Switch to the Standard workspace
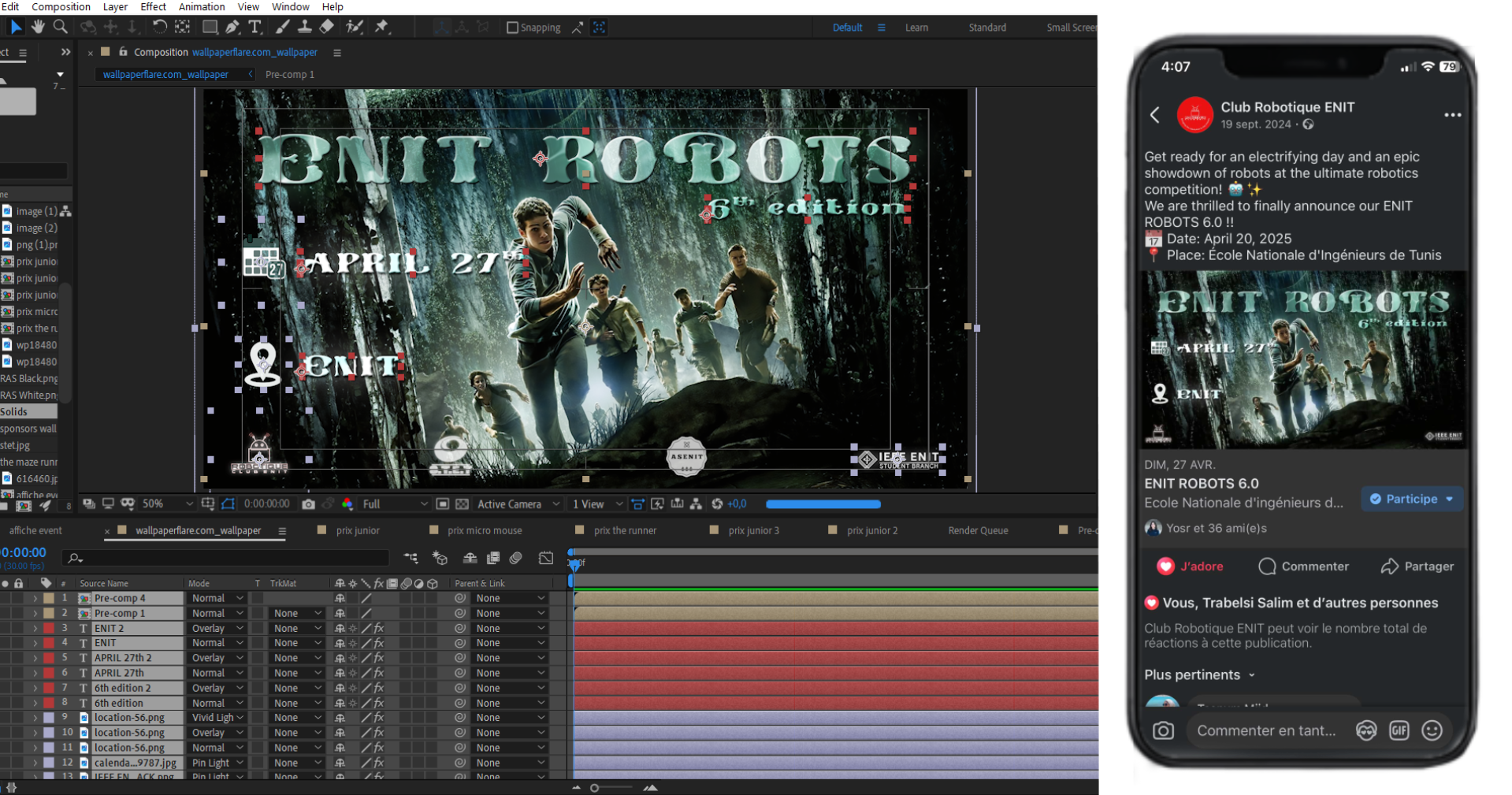1512x795 pixels. coord(987,28)
